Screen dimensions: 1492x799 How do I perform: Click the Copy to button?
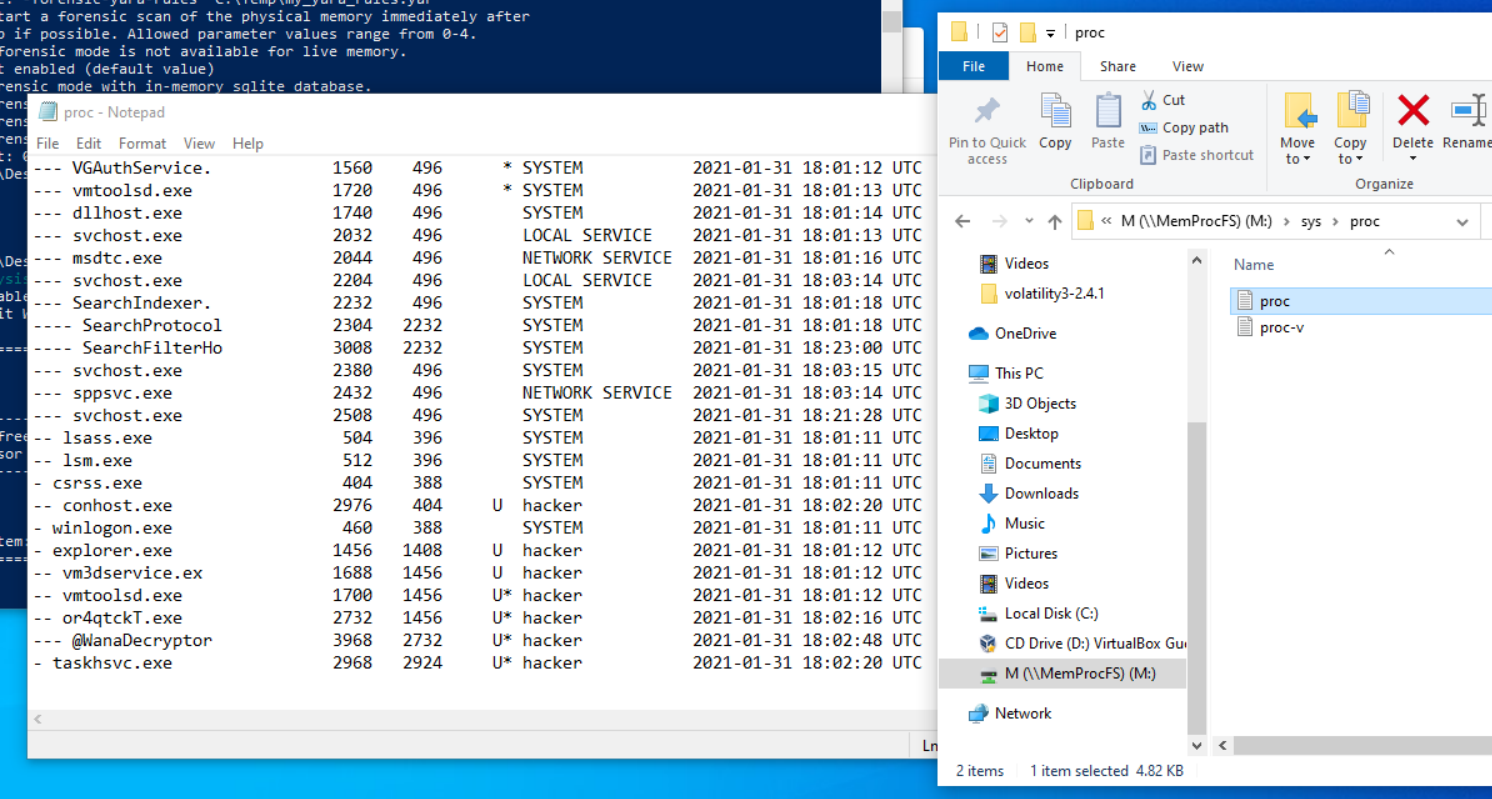[x=1350, y=128]
